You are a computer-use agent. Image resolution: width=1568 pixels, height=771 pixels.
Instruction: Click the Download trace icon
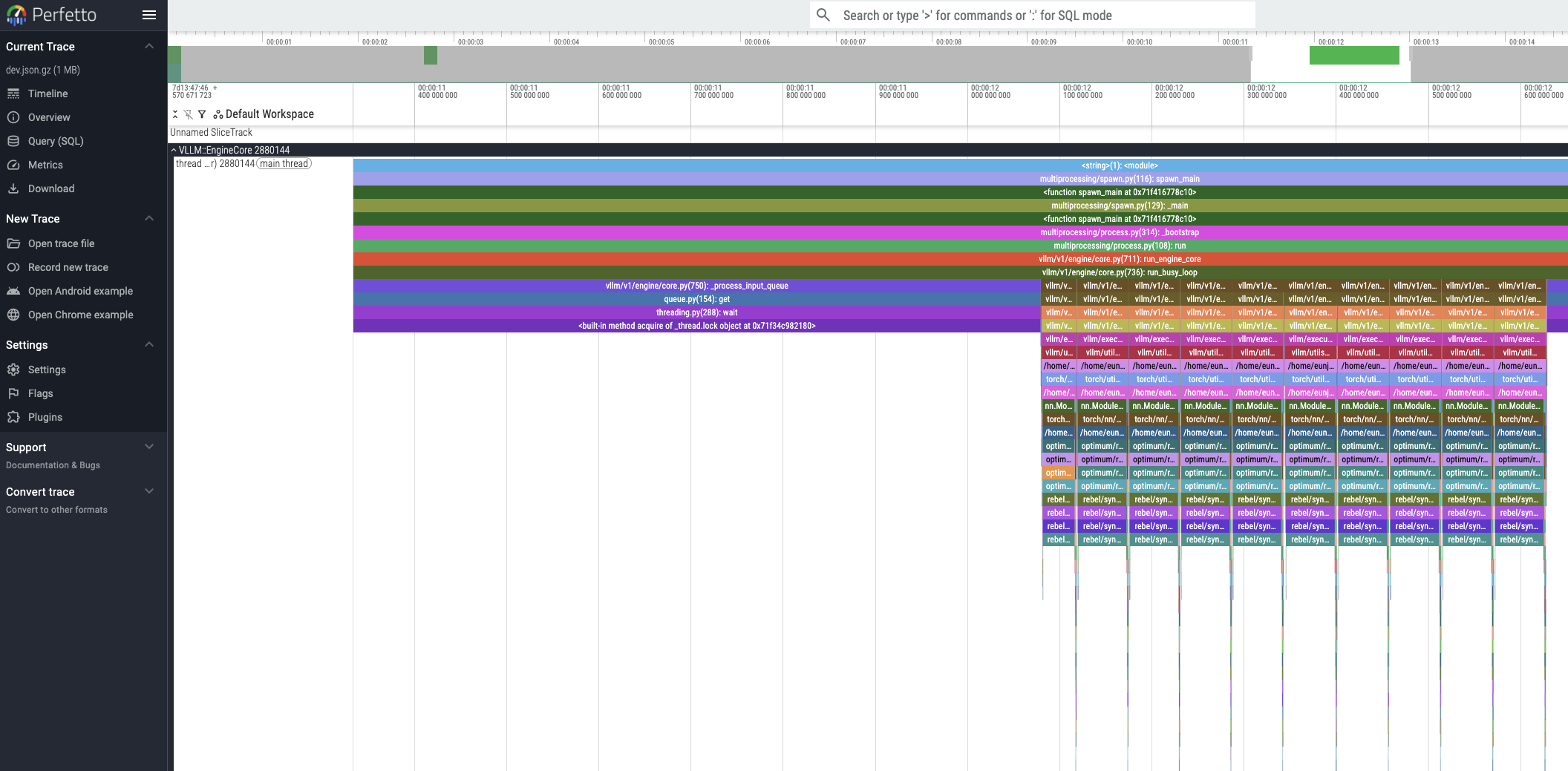click(x=13, y=188)
